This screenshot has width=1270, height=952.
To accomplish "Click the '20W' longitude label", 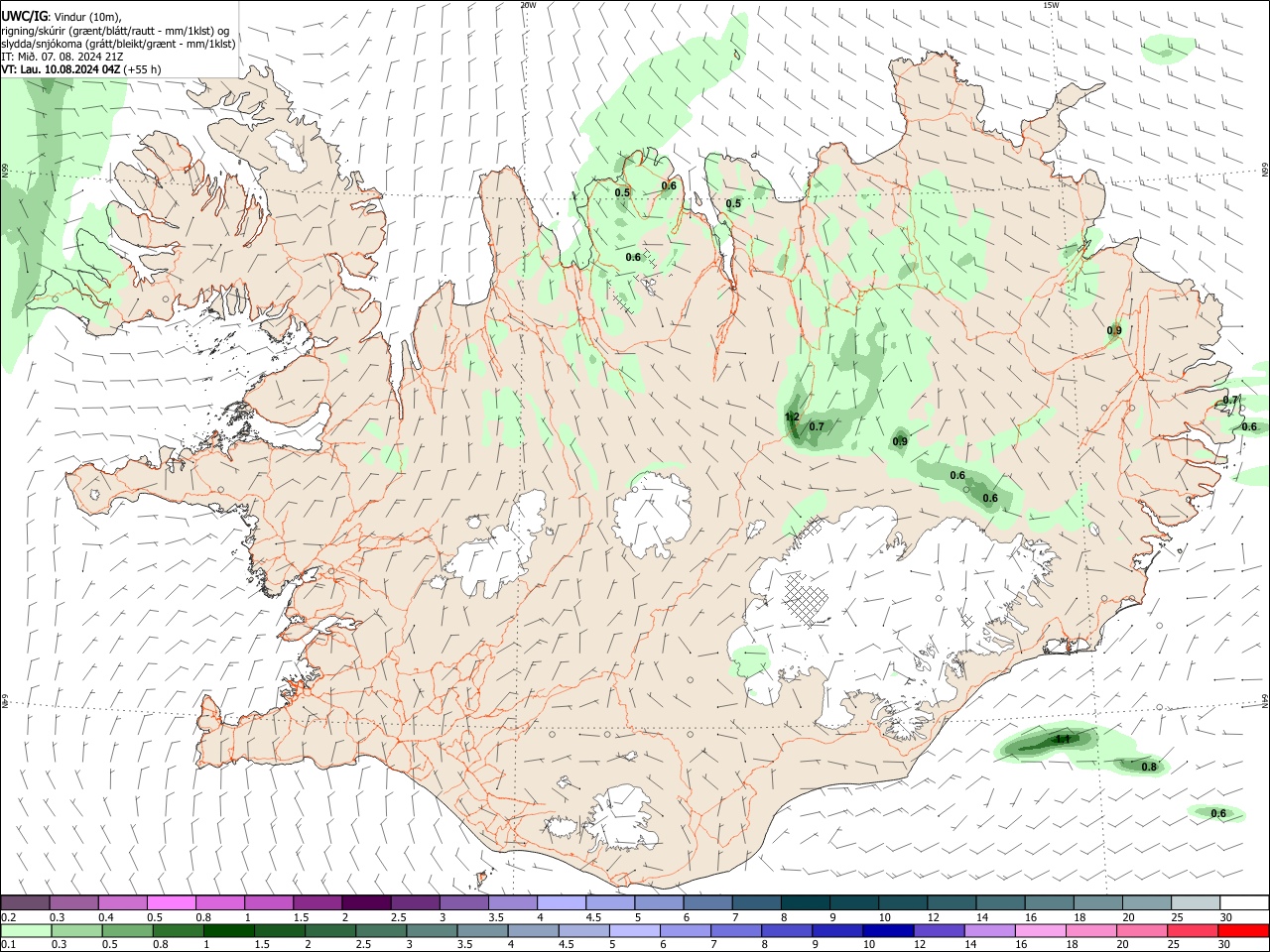I will [x=528, y=5].
